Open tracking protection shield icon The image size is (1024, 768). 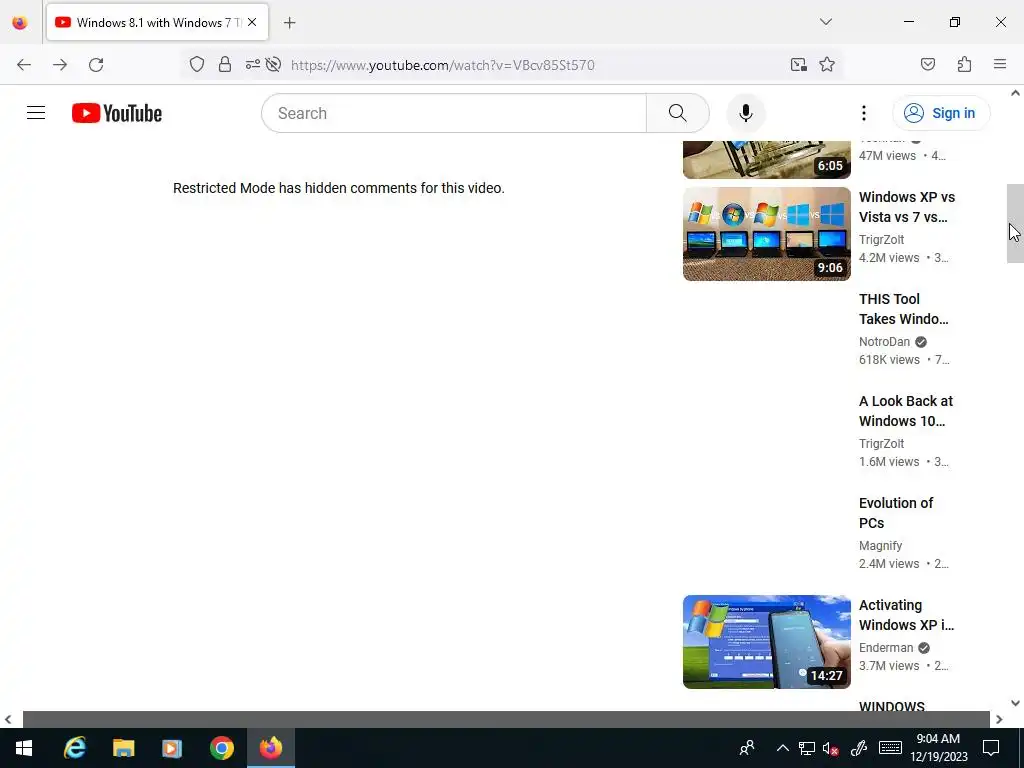click(x=197, y=64)
